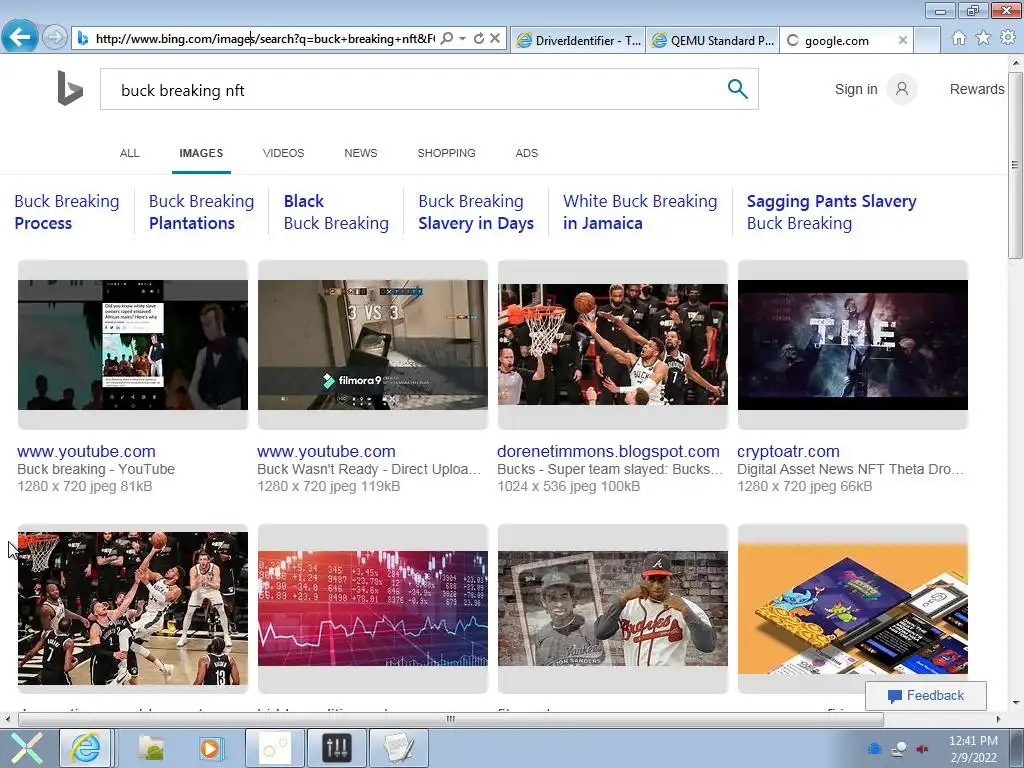Viewport: 1024px width, 768px height.
Task: Click the user profile avatar icon
Action: 902,89
